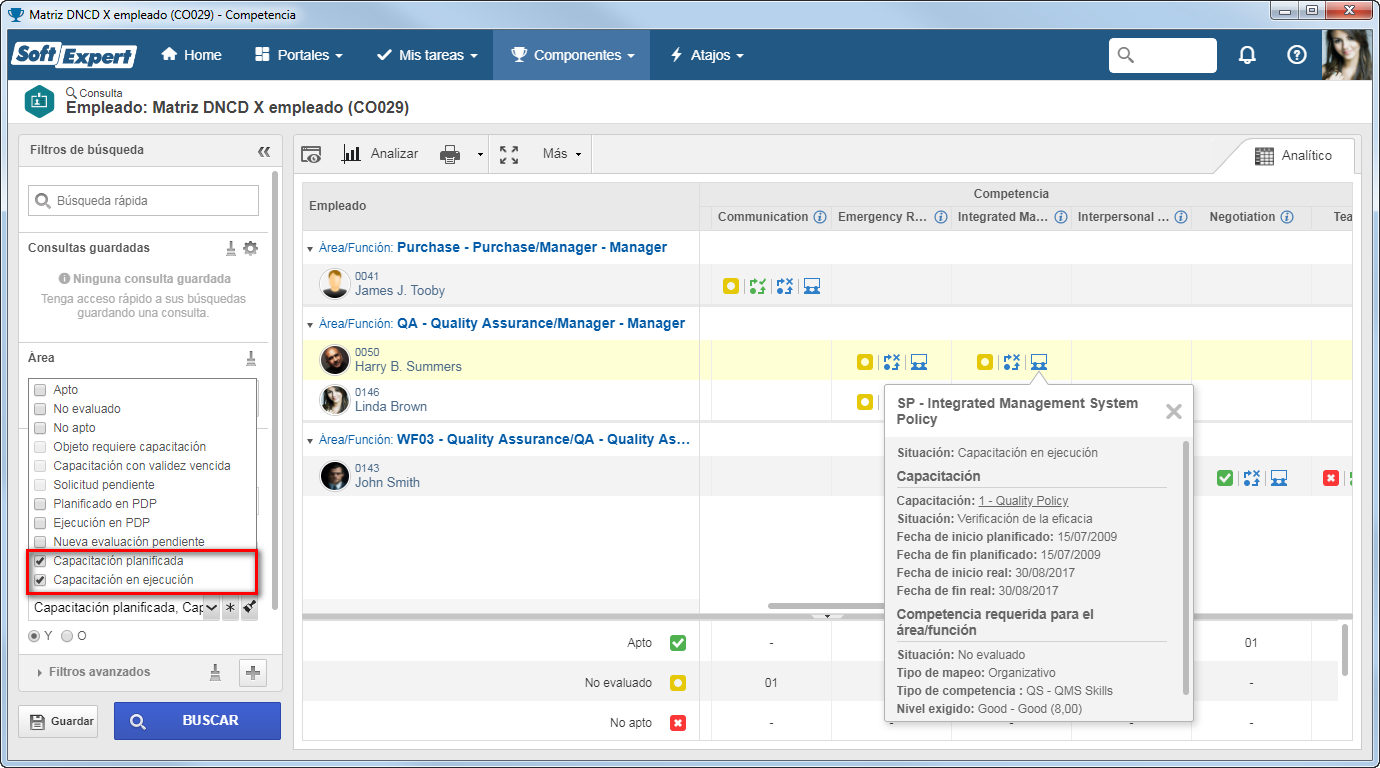Click the BUSCAR button
Viewport: 1380px width, 768px height.
tap(197, 721)
